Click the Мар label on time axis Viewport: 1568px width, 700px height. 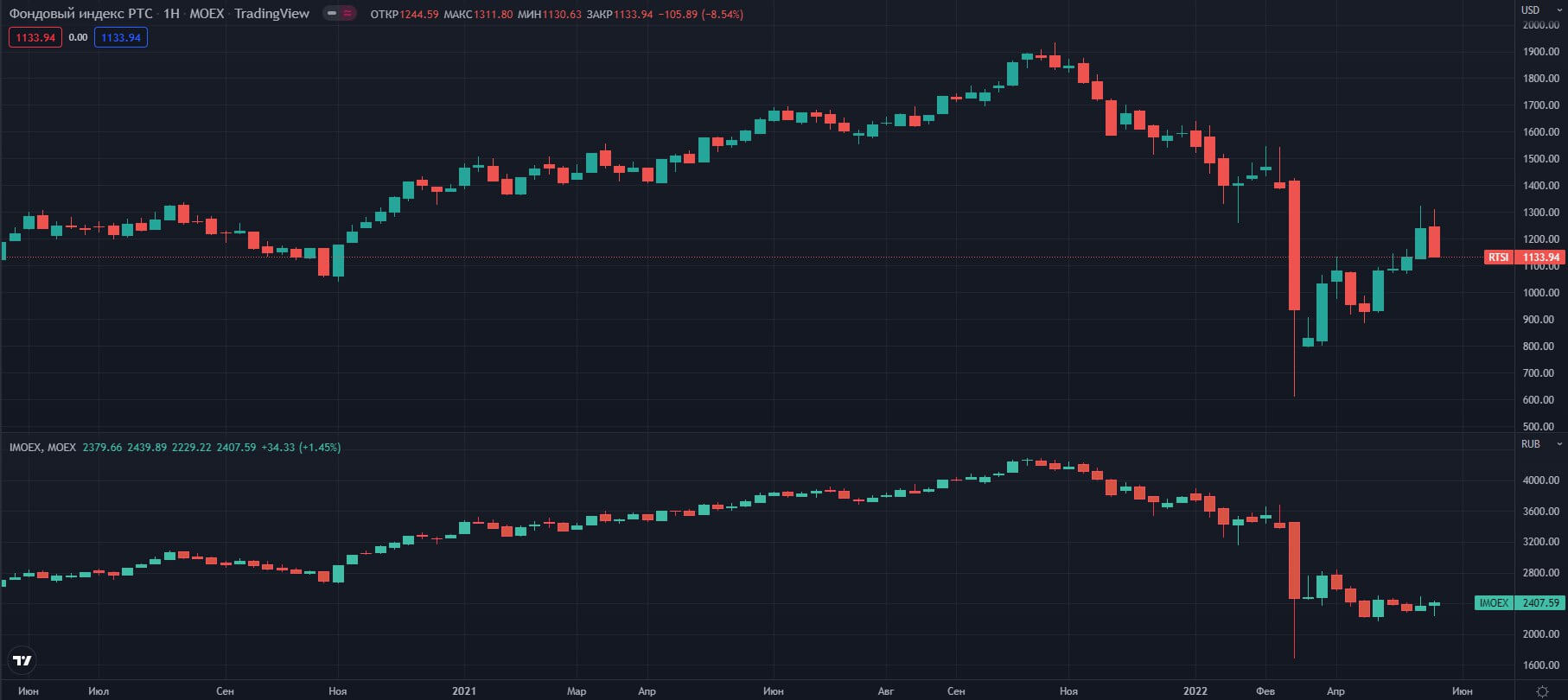(x=577, y=691)
